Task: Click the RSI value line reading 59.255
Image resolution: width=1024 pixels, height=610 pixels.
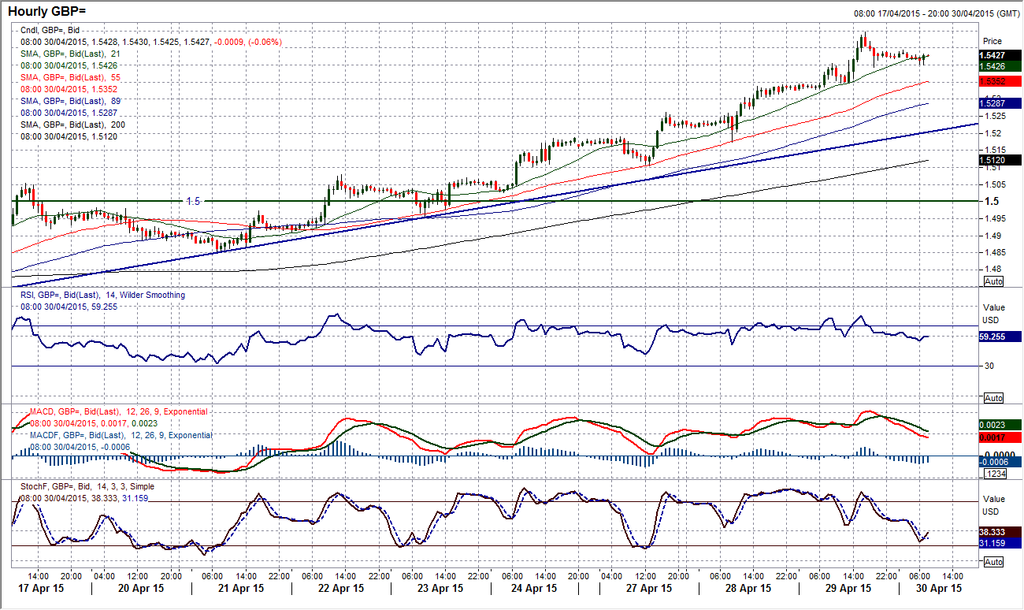Action: 69,306
